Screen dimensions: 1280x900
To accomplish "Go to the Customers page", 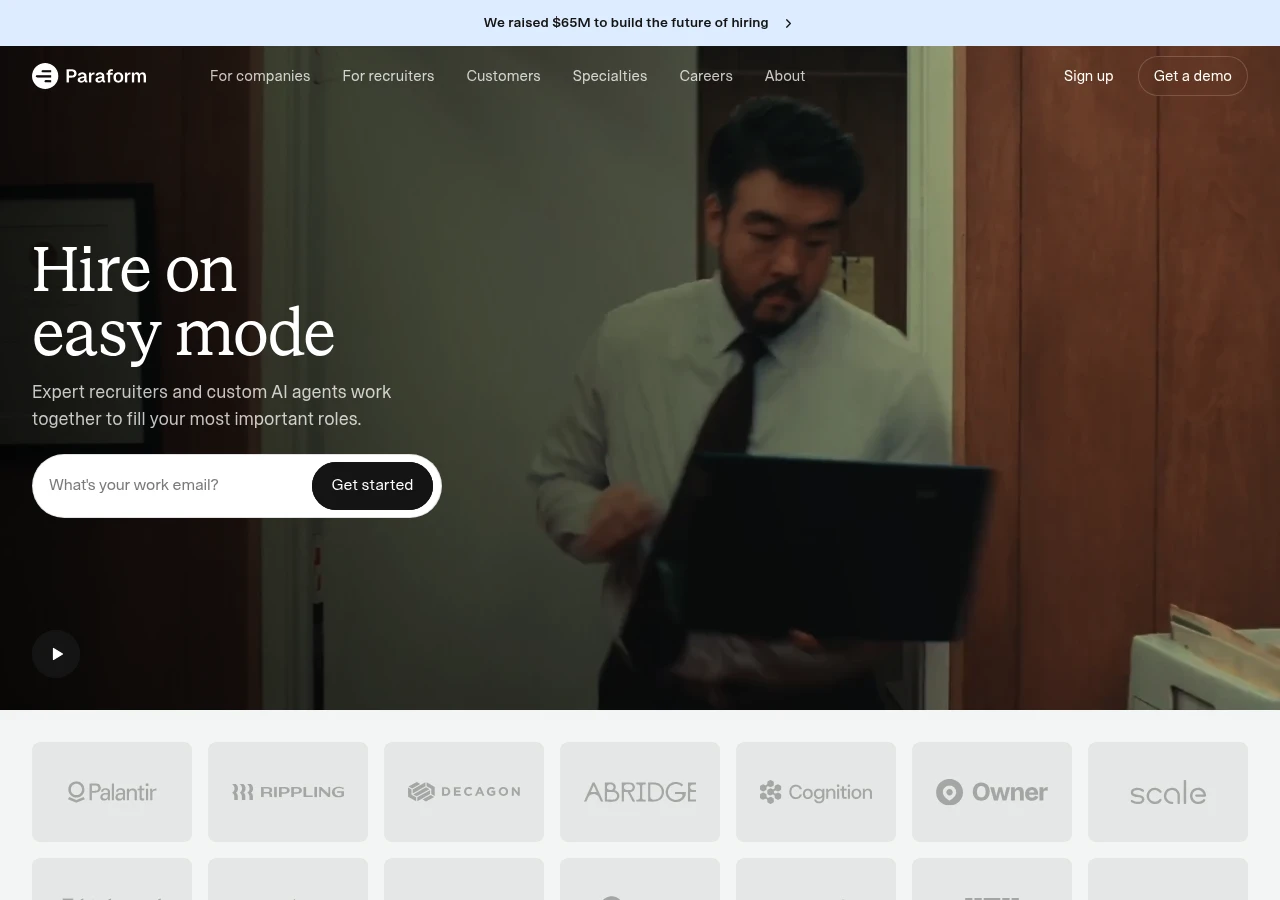I will click(503, 76).
